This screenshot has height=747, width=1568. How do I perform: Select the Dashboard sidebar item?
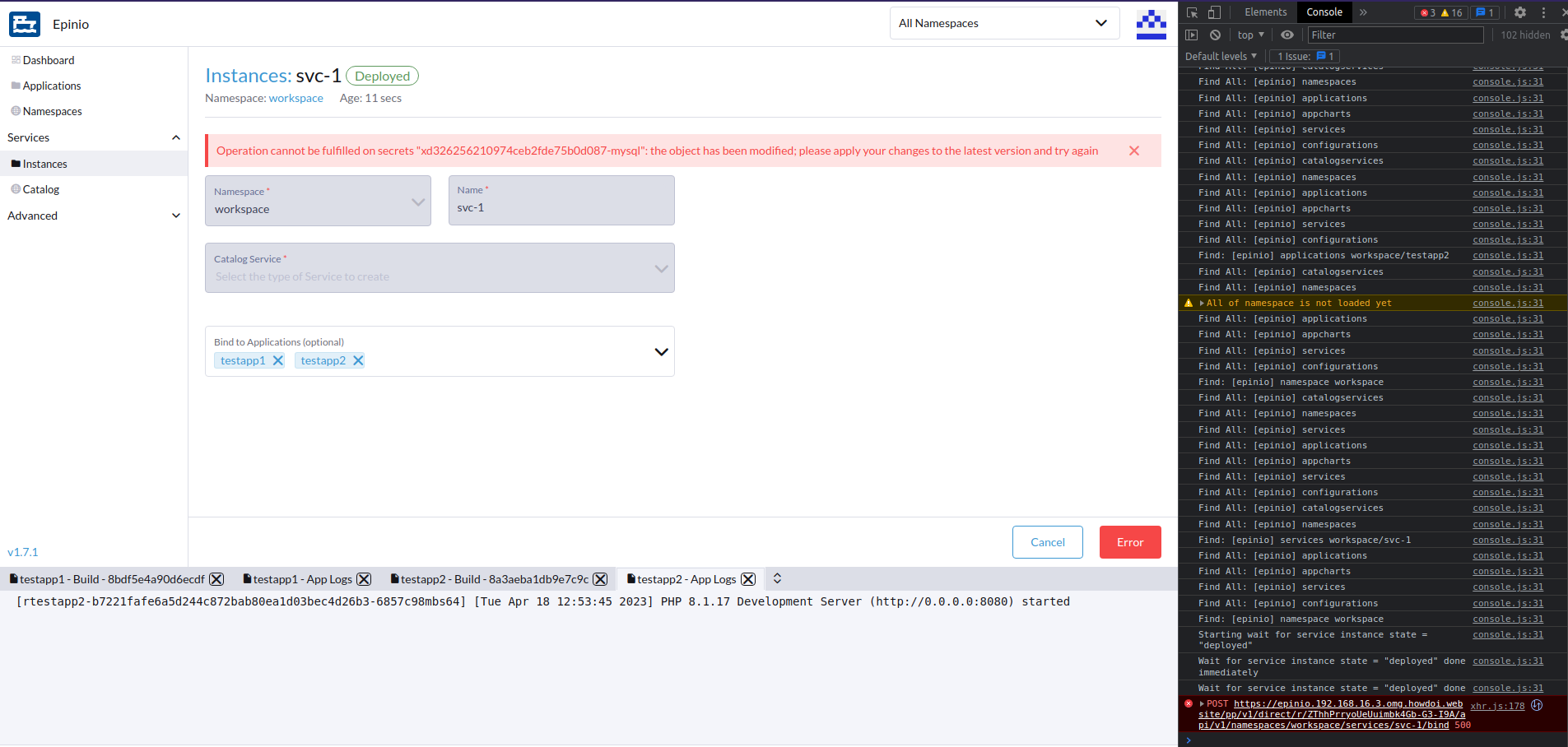(x=49, y=59)
